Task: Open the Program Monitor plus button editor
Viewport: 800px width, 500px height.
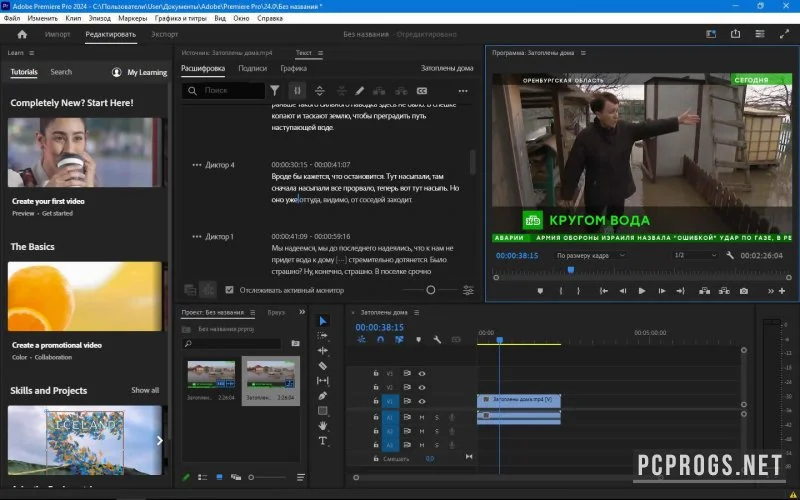Action: (x=782, y=291)
